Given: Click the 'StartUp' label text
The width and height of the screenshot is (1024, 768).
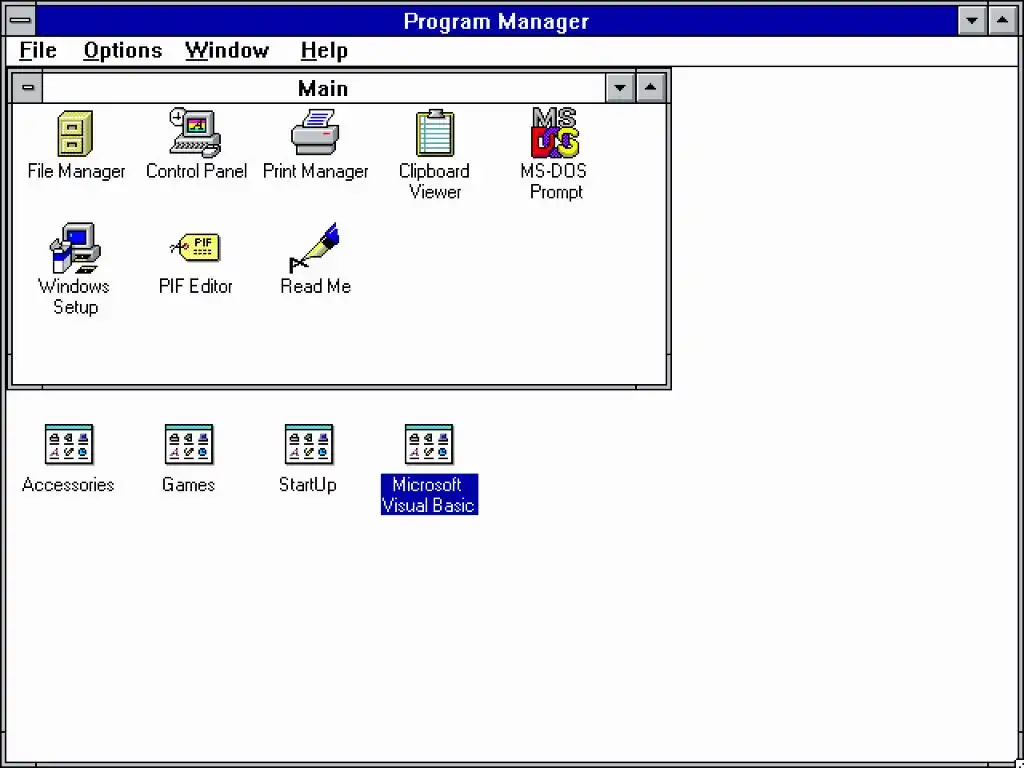Looking at the screenshot, I should tap(308, 485).
